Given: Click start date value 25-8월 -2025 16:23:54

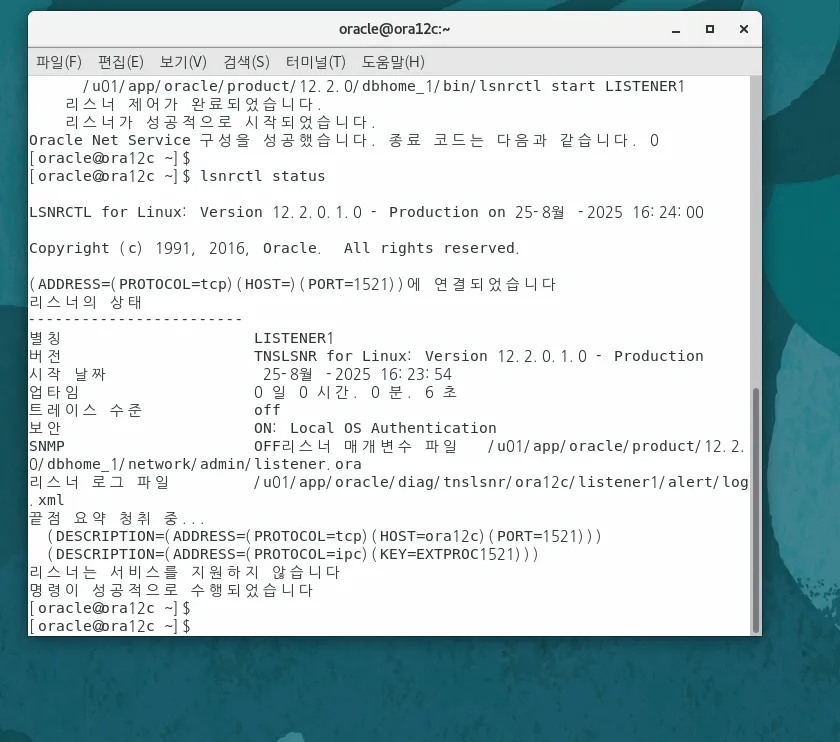Looking at the screenshot, I should [x=357, y=374].
